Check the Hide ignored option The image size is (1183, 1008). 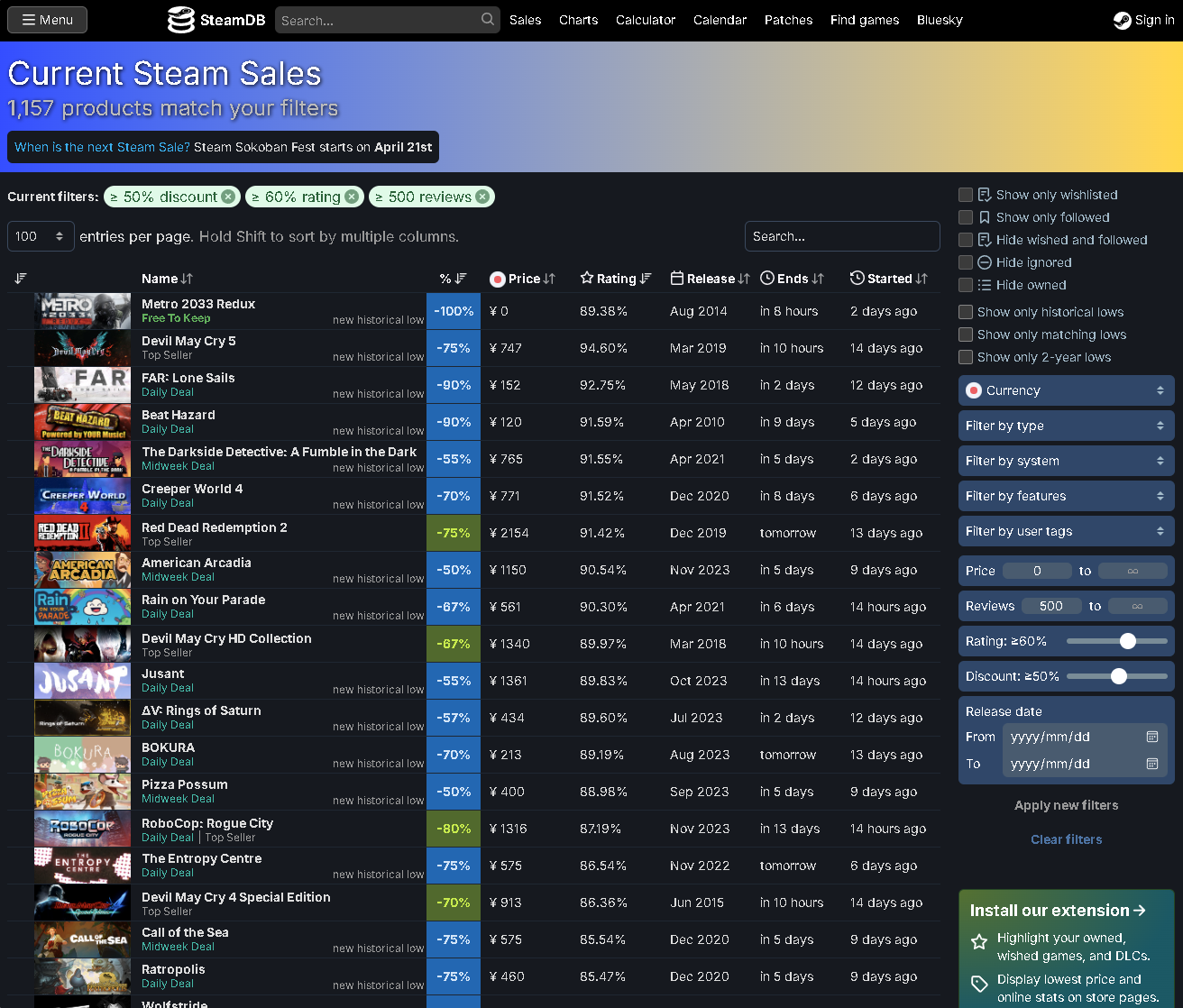tap(966, 262)
